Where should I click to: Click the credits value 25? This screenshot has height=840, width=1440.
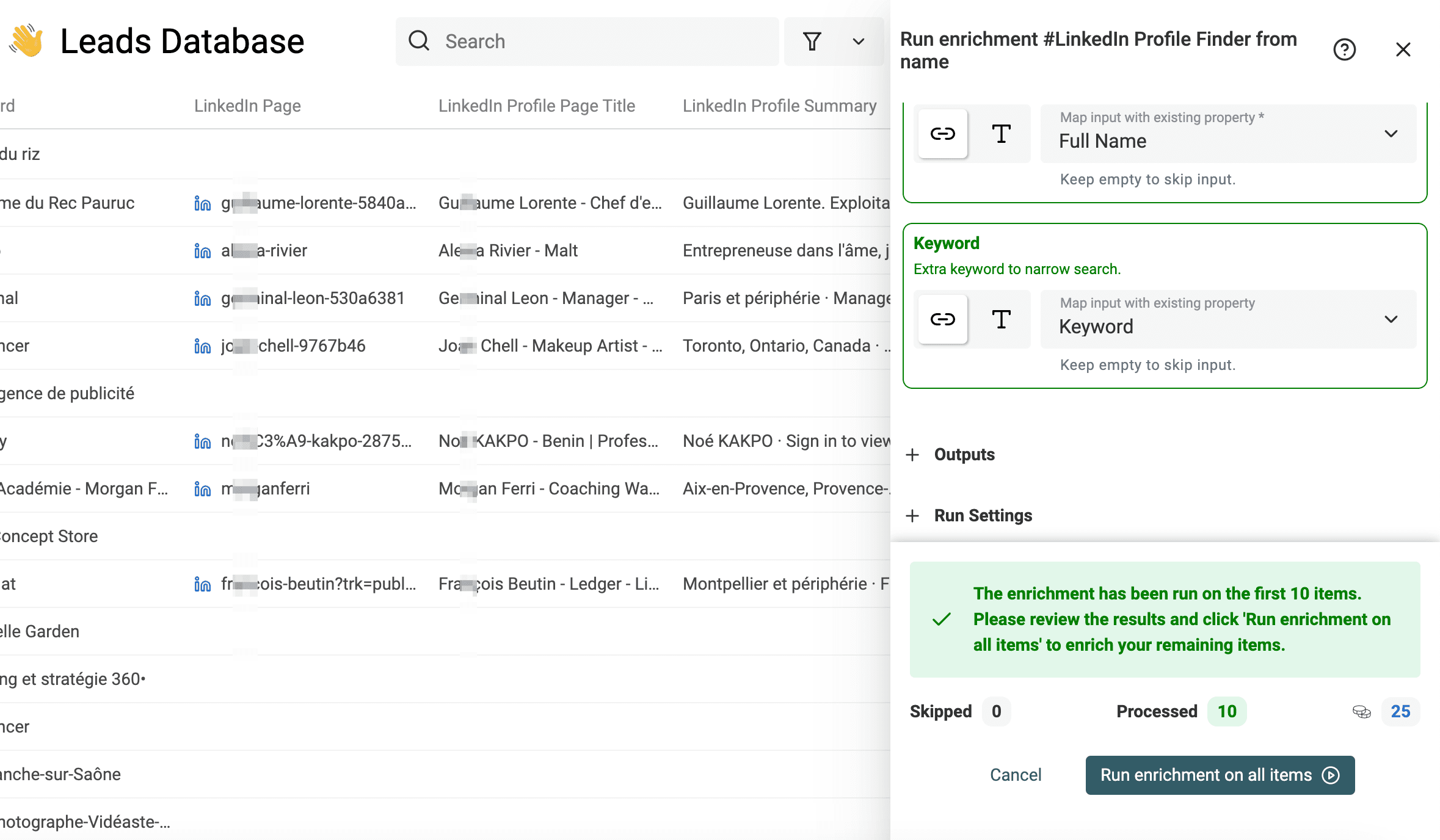coord(1400,711)
